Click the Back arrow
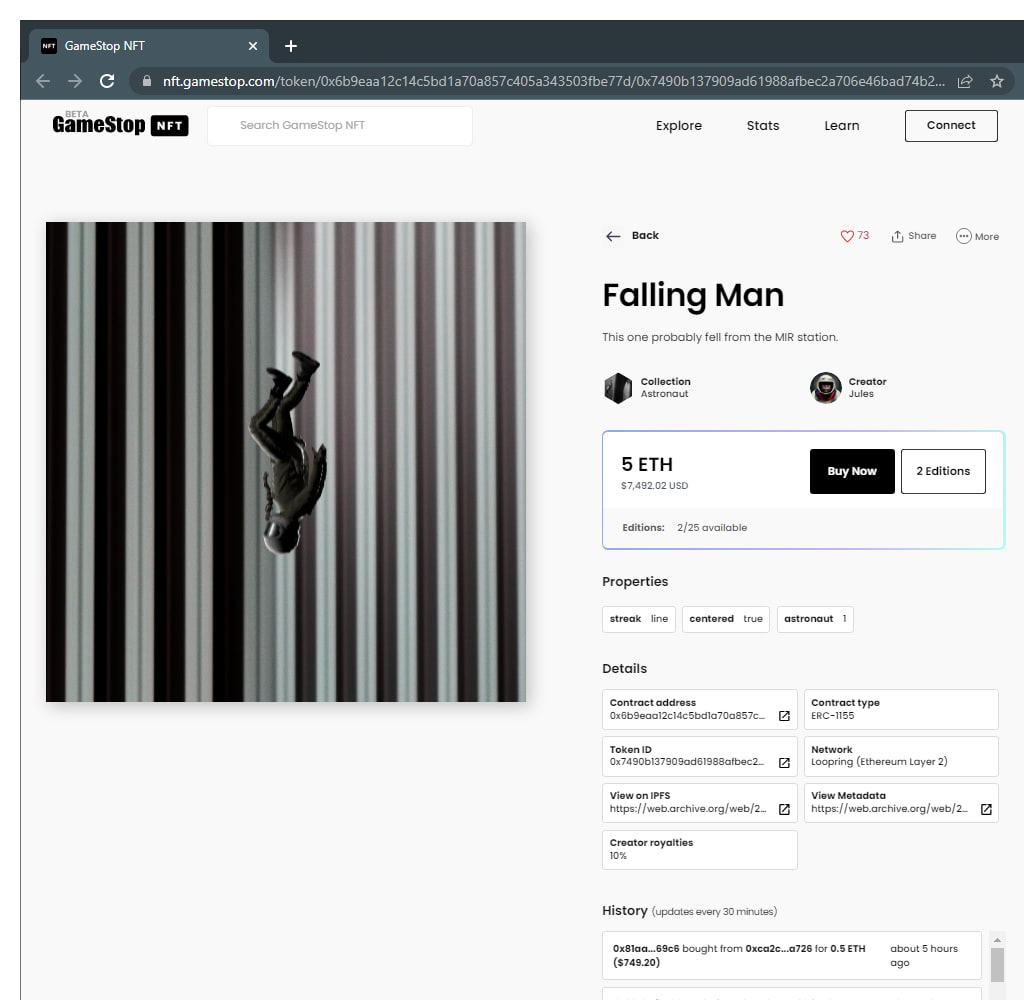The height and width of the screenshot is (1000, 1024). pyautogui.click(x=613, y=236)
